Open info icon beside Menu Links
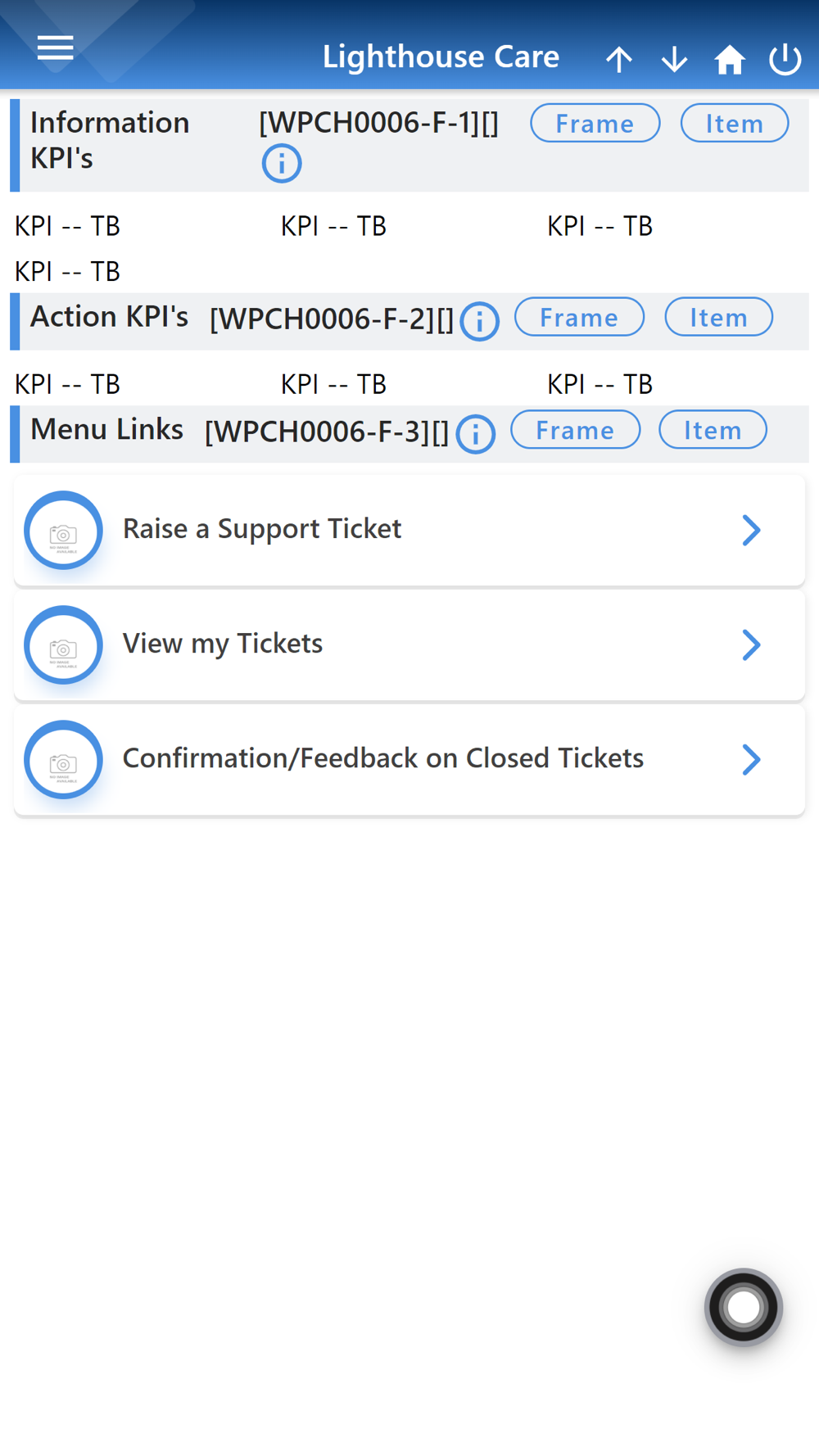 (x=476, y=433)
